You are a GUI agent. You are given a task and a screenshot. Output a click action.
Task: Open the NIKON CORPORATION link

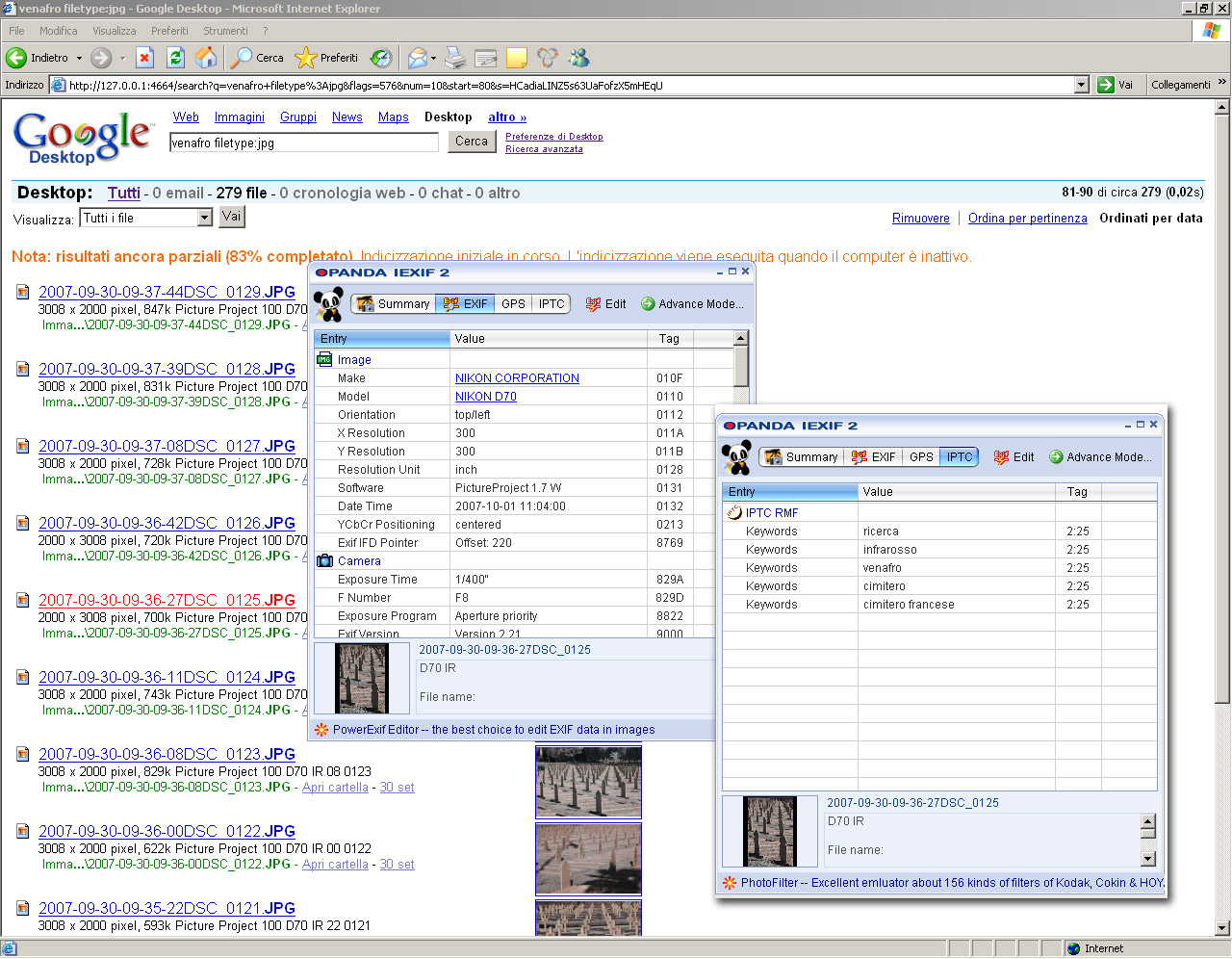pos(517,378)
